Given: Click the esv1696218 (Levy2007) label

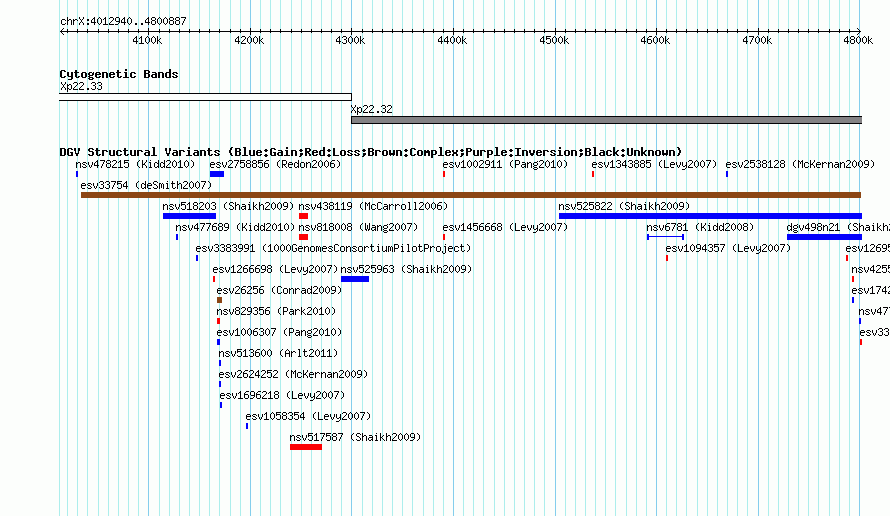Looking at the screenshot, I should point(283,395).
